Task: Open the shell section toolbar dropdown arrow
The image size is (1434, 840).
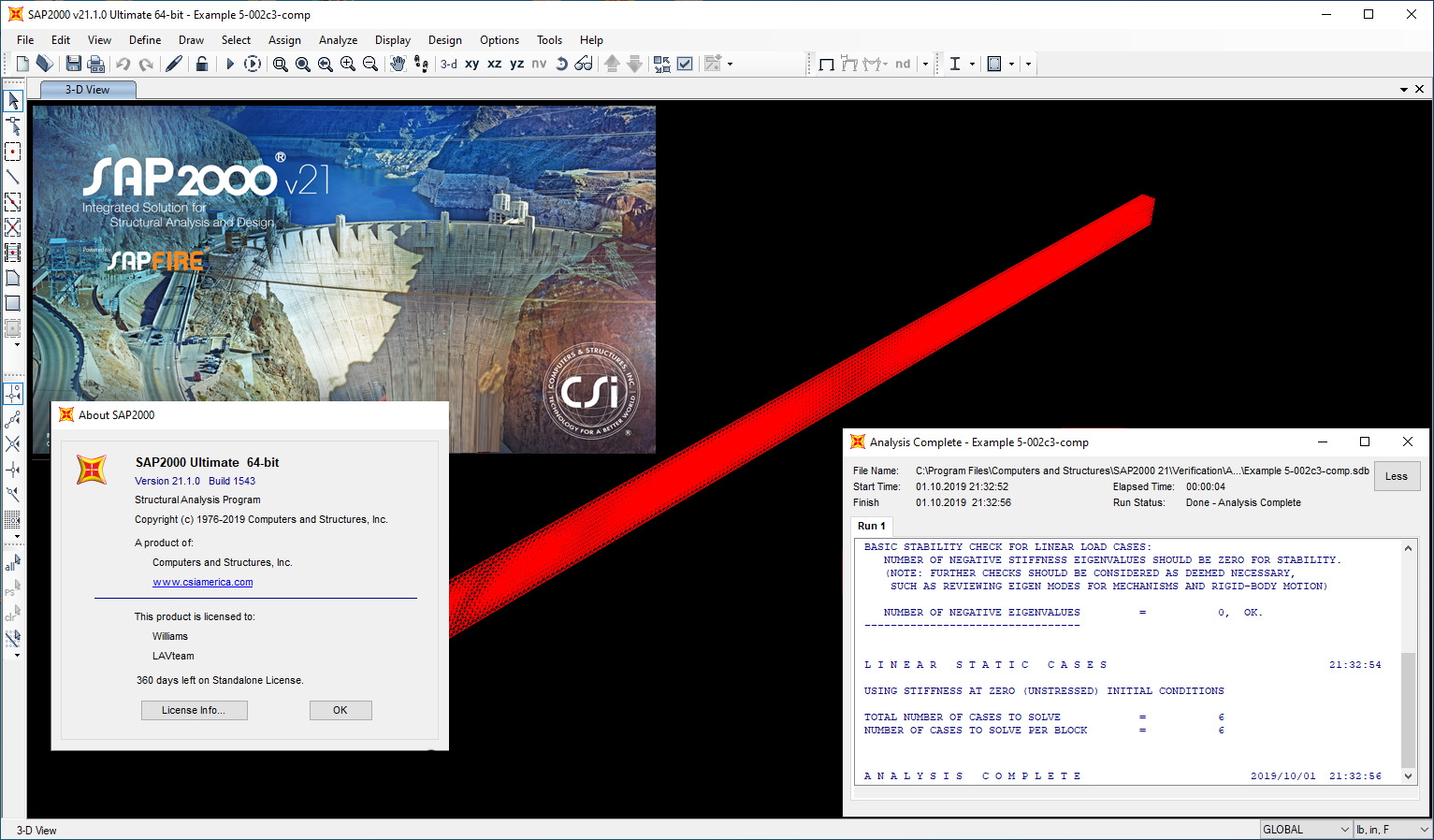Action: tap(1011, 64)
